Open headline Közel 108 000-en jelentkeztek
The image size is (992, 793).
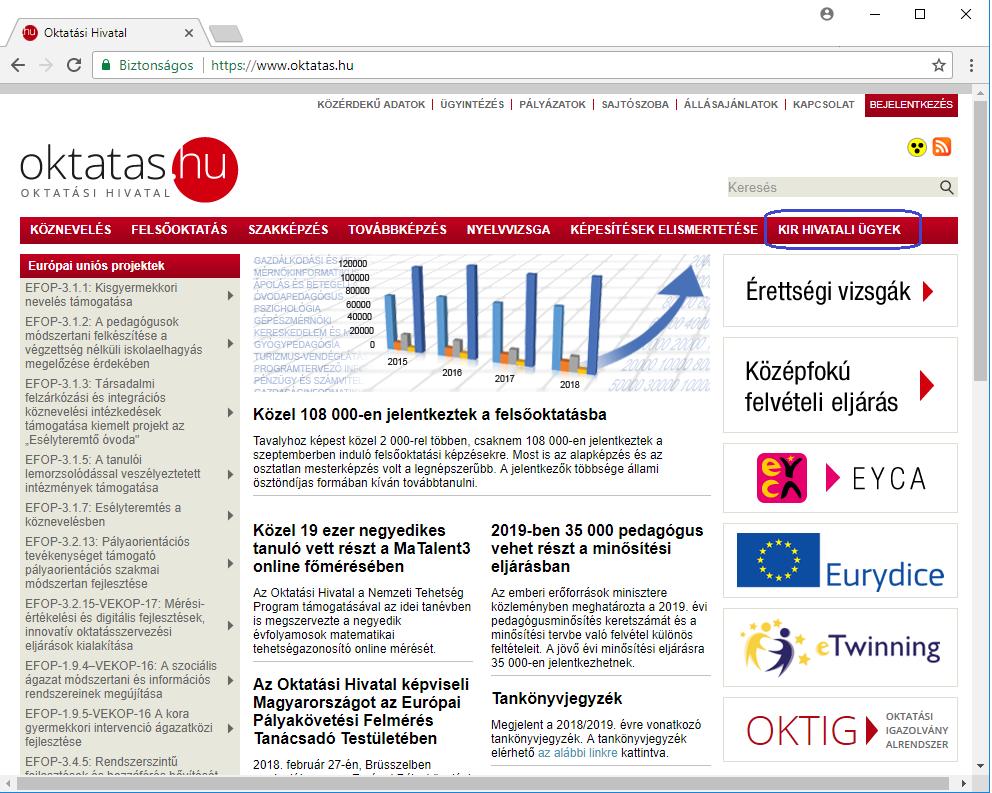430,415
